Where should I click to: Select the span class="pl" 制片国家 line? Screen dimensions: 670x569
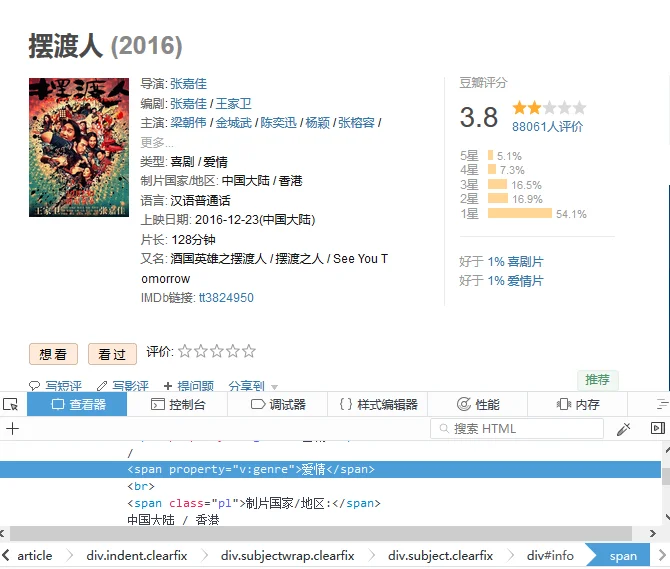[x=253, y=503]
